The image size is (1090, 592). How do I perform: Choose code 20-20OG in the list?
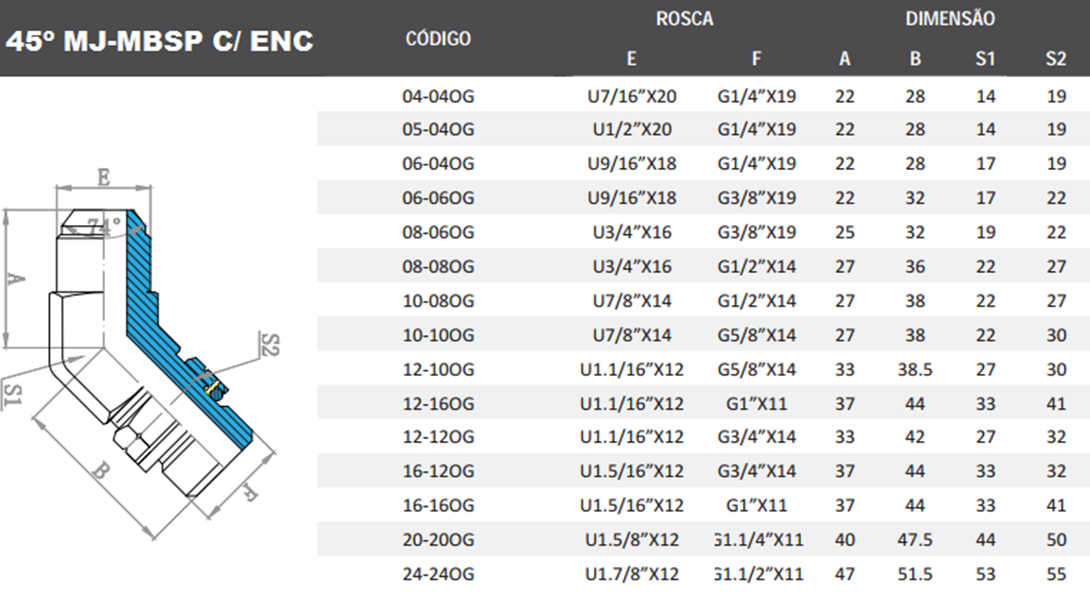(438, 540)
